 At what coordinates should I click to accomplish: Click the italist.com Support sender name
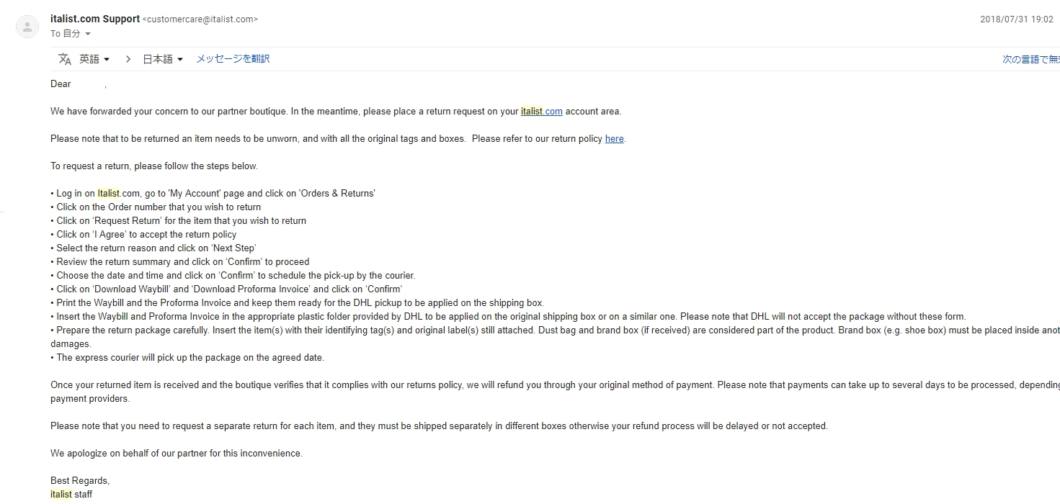(x=95, y=19)
